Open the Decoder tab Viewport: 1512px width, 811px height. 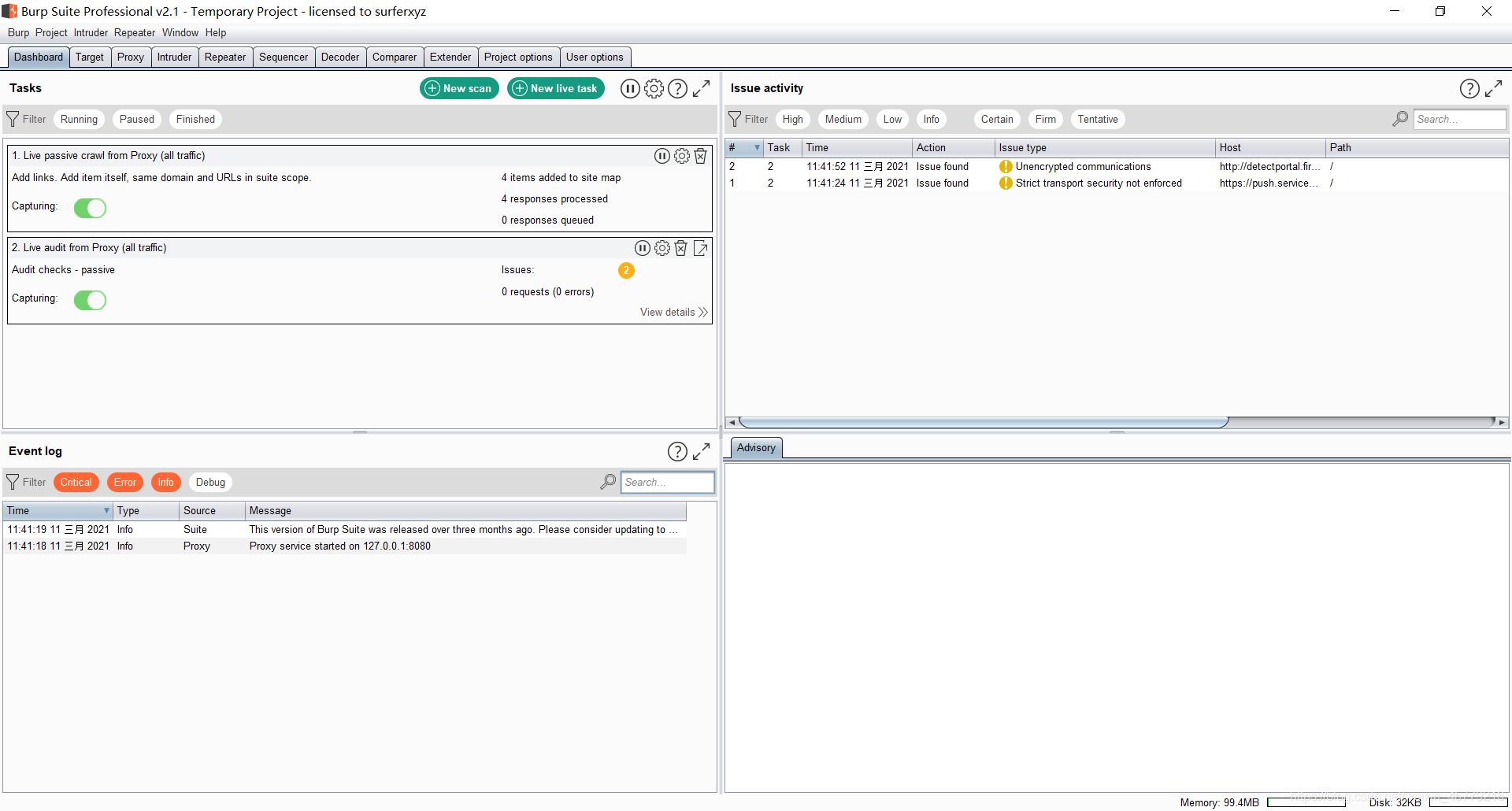click(x=340, y=57)
